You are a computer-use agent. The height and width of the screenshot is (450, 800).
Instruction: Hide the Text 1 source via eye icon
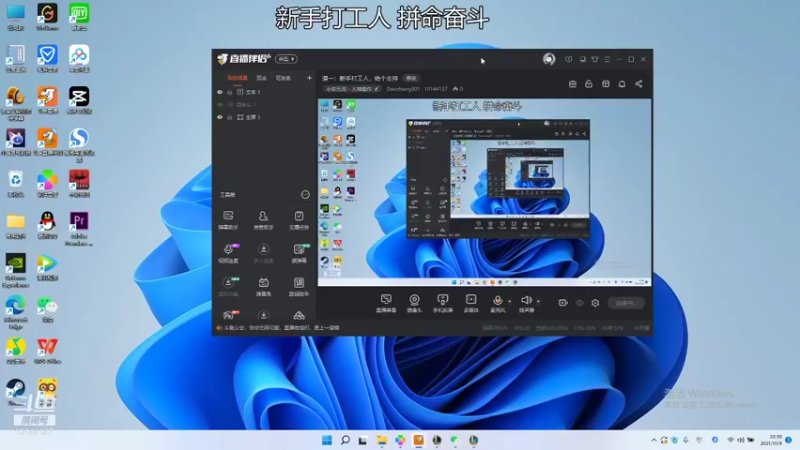[220, 92]
